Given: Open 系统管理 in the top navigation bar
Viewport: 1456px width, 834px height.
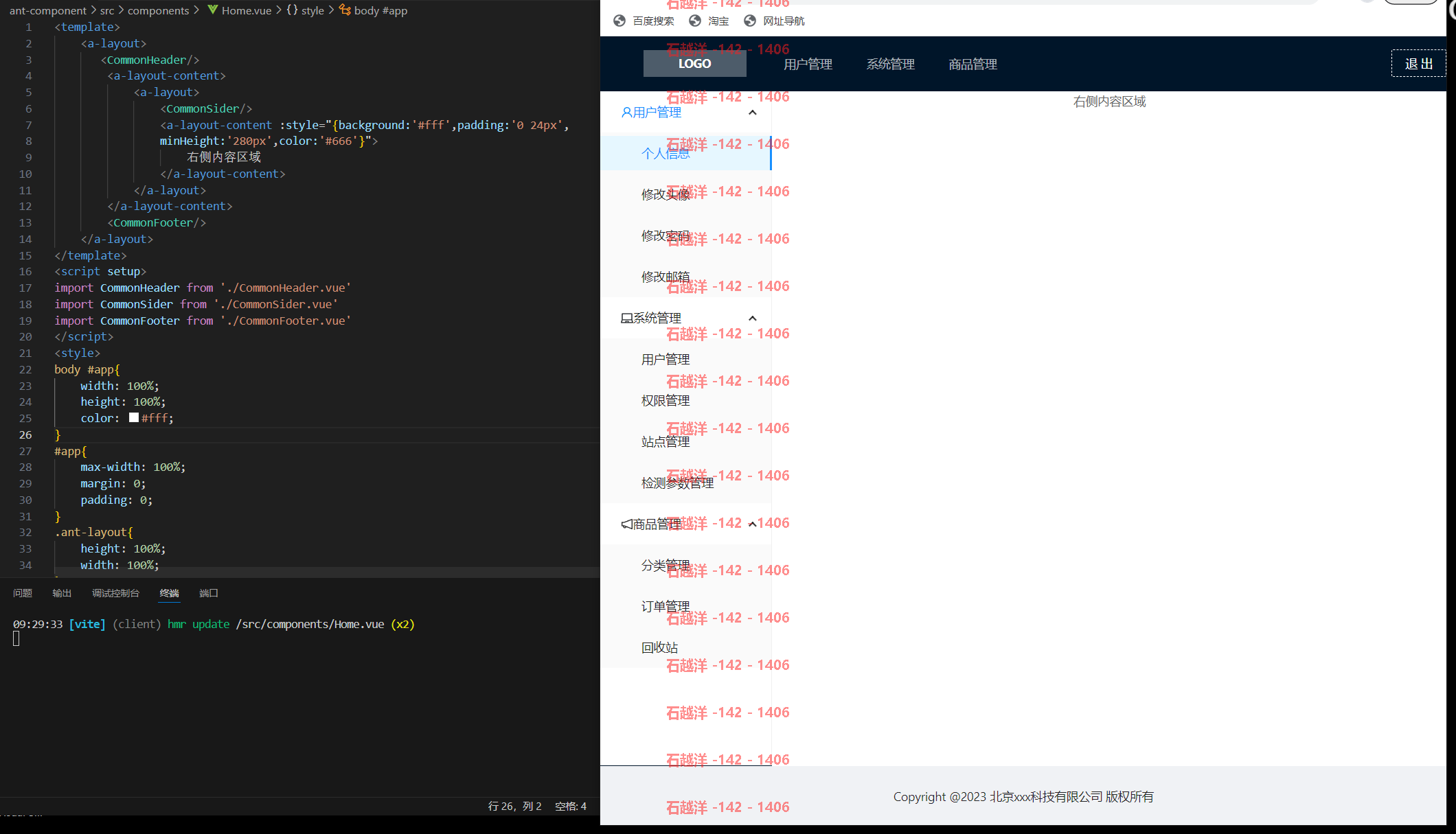Looking at the screenshot, I should (x=890, y=65).
